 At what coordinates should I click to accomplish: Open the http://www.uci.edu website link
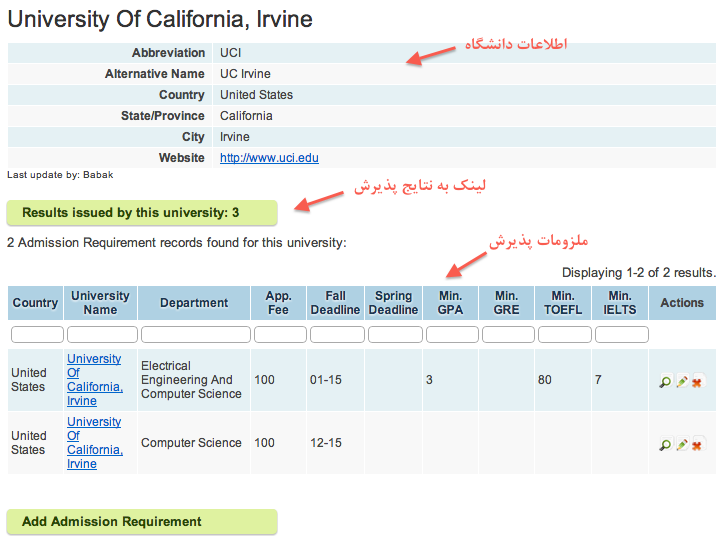pyautogui.click(x=269, y=158)
